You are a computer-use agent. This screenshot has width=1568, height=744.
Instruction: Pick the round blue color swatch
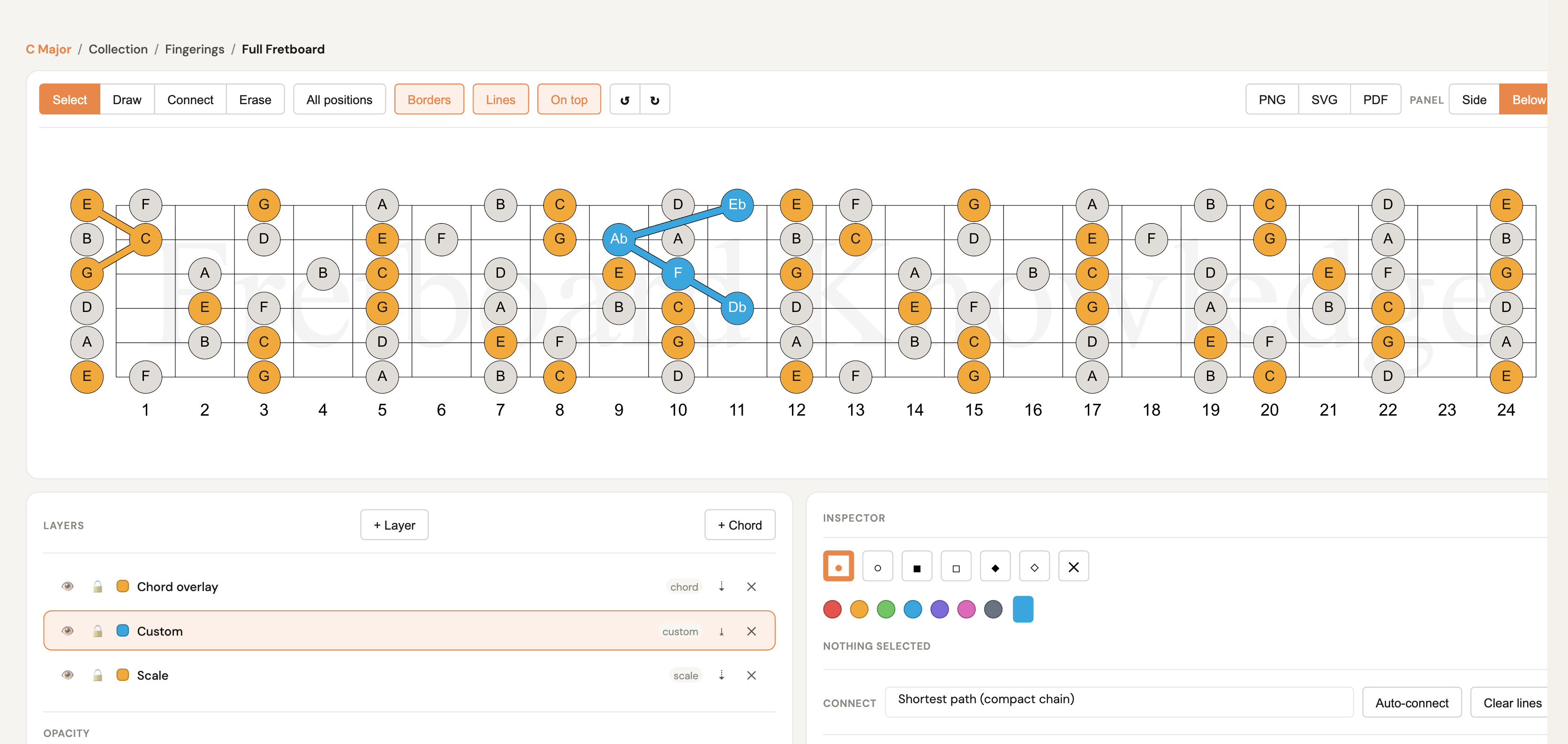pos(912,609)
